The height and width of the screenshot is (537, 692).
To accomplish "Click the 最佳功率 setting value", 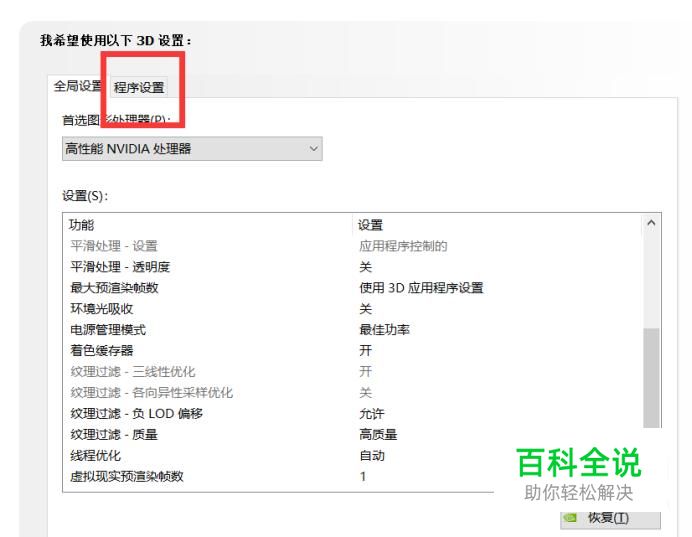I will click(x=384, y=330).
